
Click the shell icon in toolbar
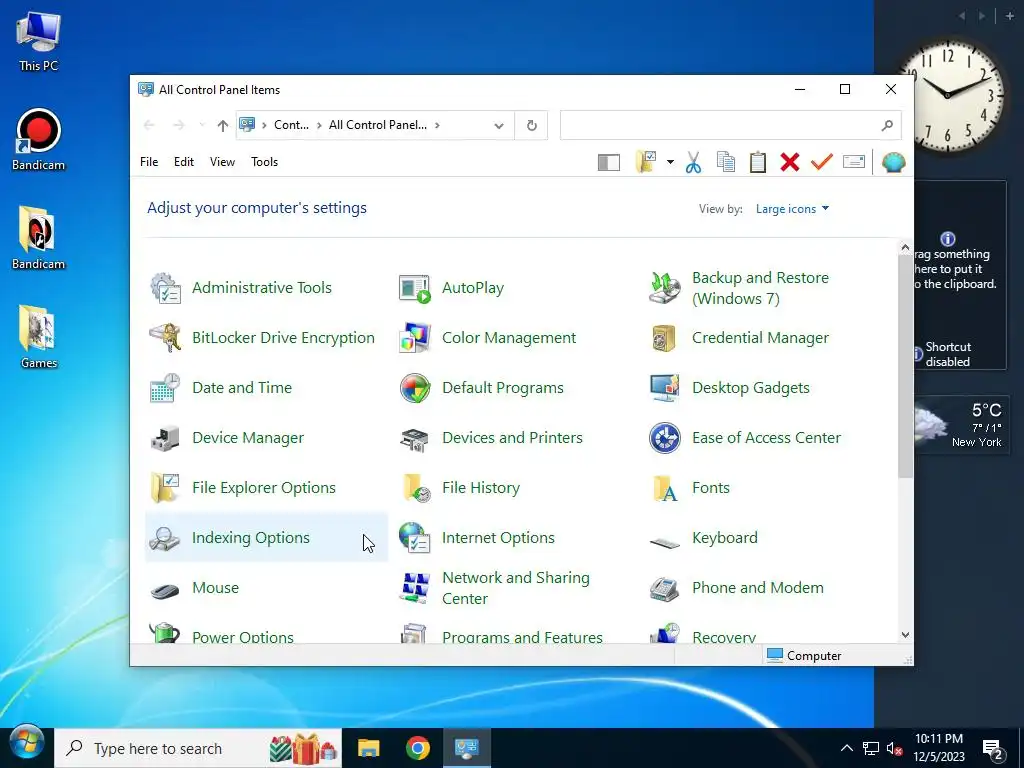tap(893, 162)
